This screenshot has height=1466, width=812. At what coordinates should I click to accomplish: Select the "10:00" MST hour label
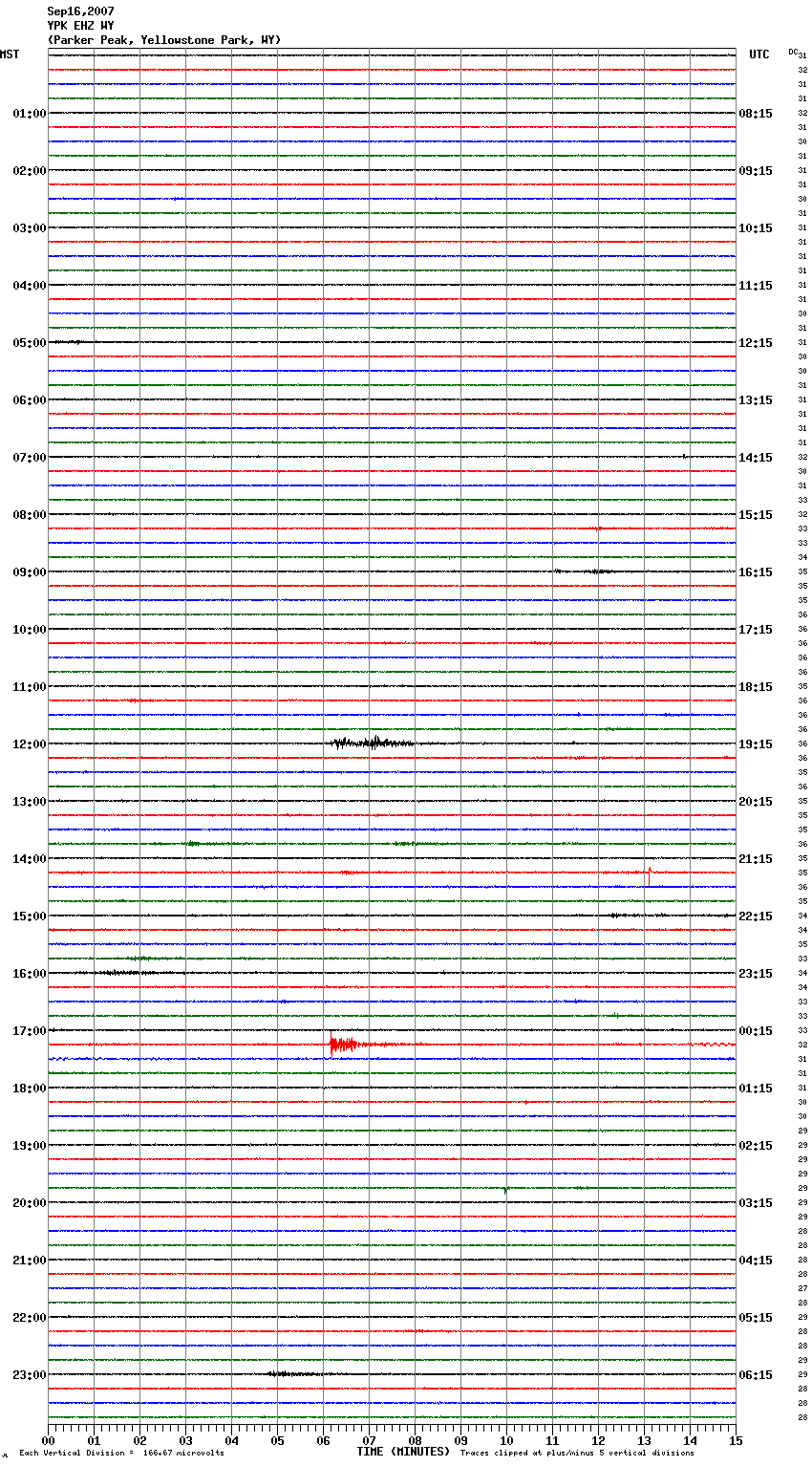click(30, 630)
